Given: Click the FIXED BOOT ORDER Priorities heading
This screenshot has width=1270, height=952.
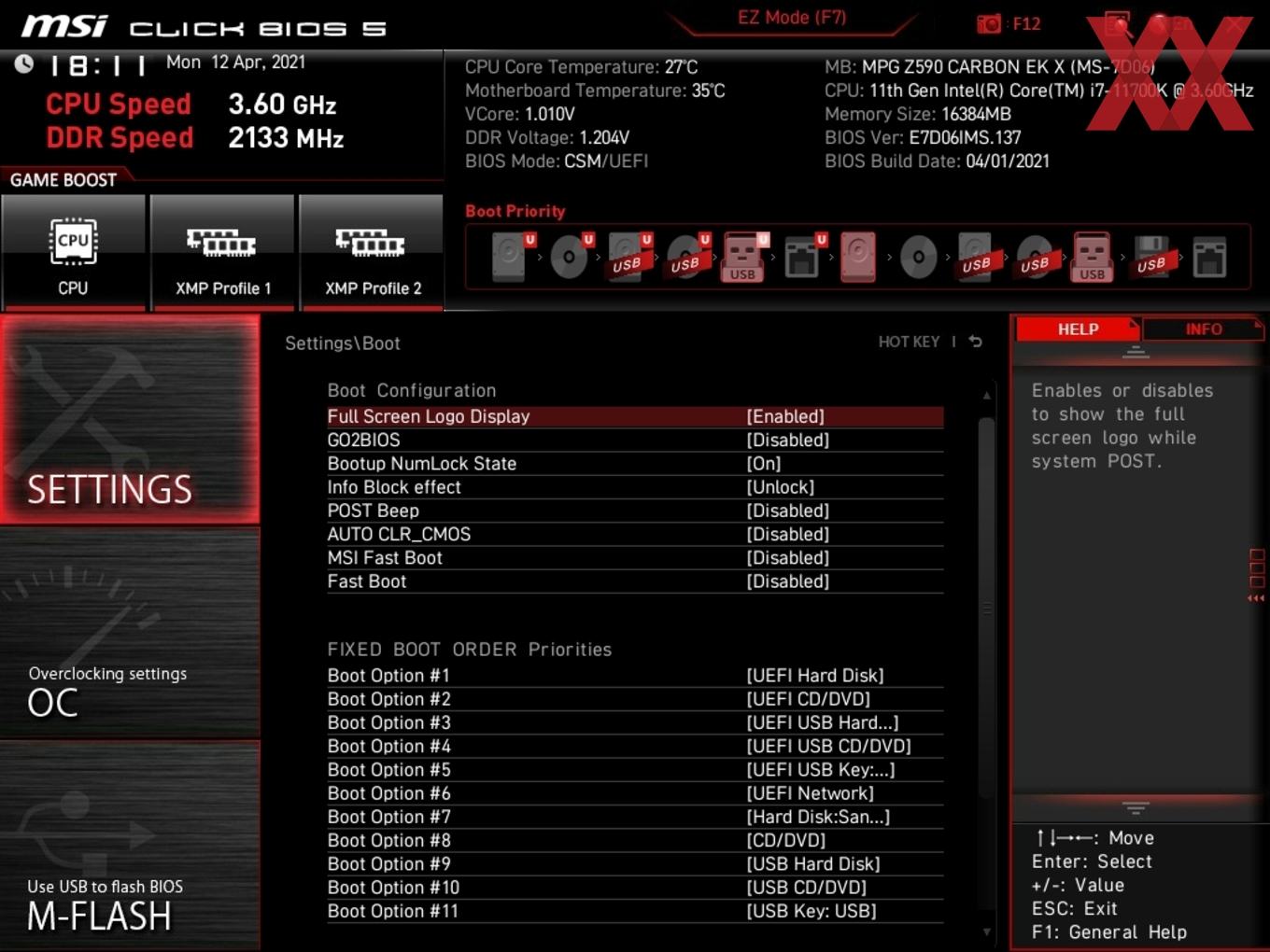Looking at the screenshot, I should pos(470,650).
